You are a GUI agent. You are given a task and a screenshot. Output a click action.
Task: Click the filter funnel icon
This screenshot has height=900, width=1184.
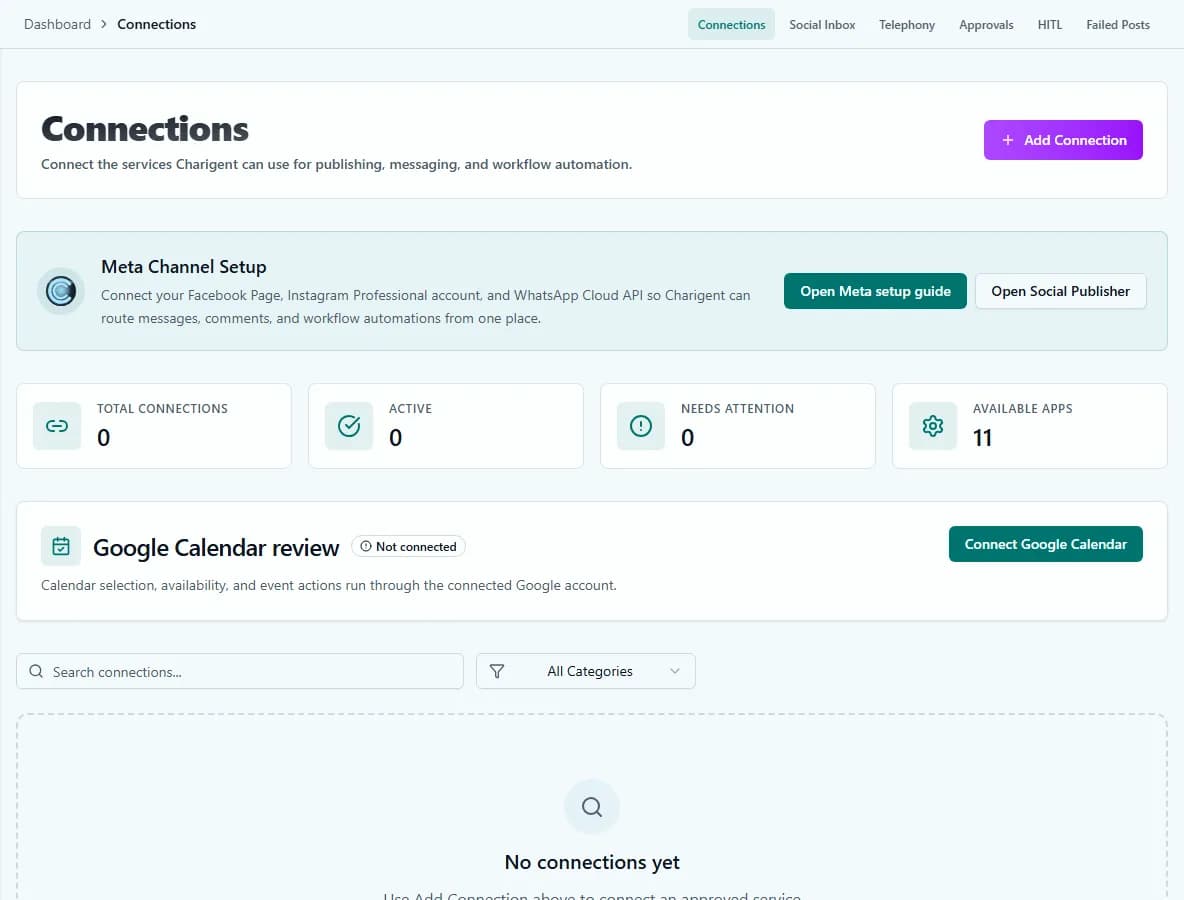[497, 671]
